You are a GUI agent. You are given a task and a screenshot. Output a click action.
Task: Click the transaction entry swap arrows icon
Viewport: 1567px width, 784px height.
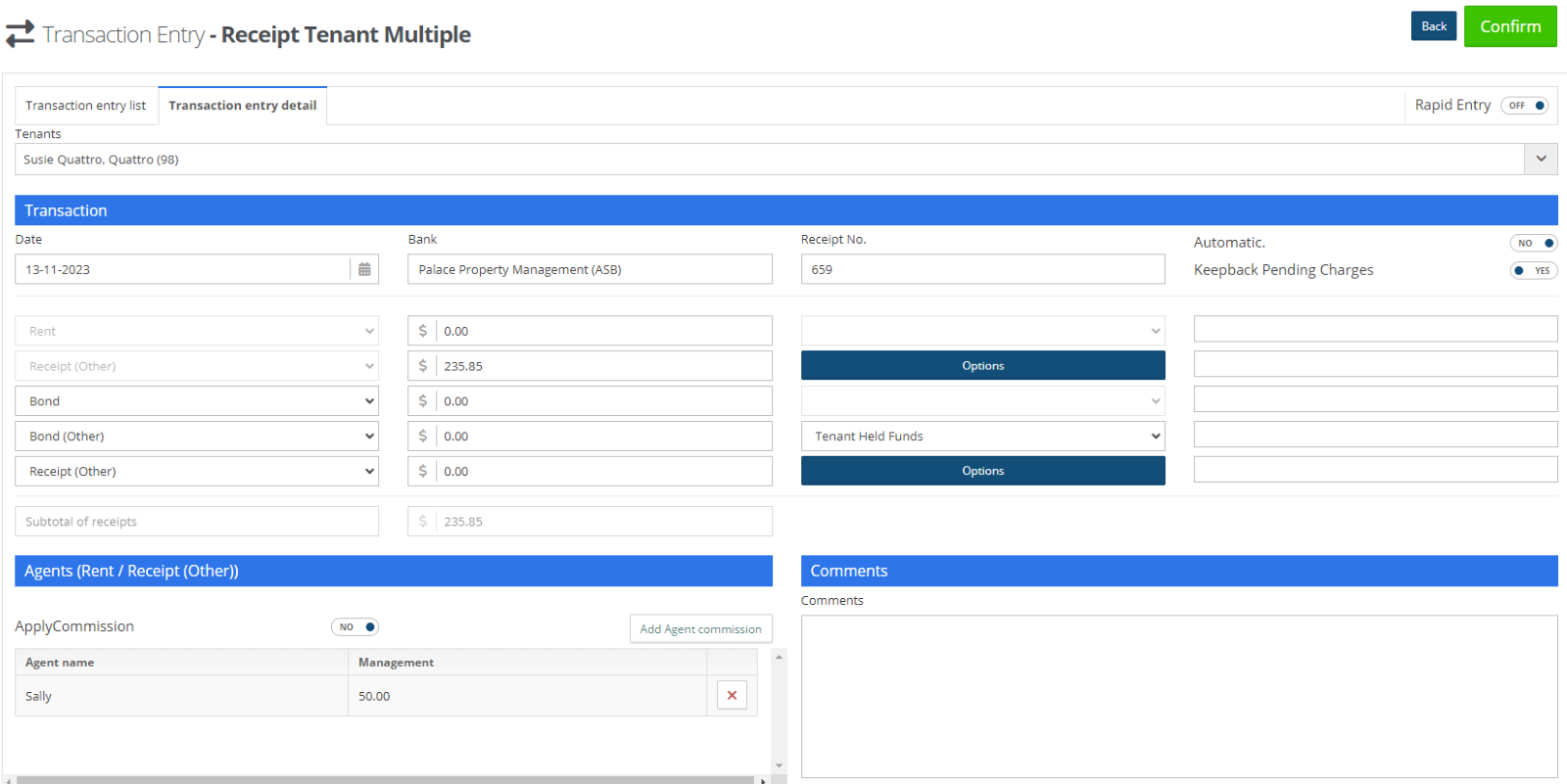20,34
